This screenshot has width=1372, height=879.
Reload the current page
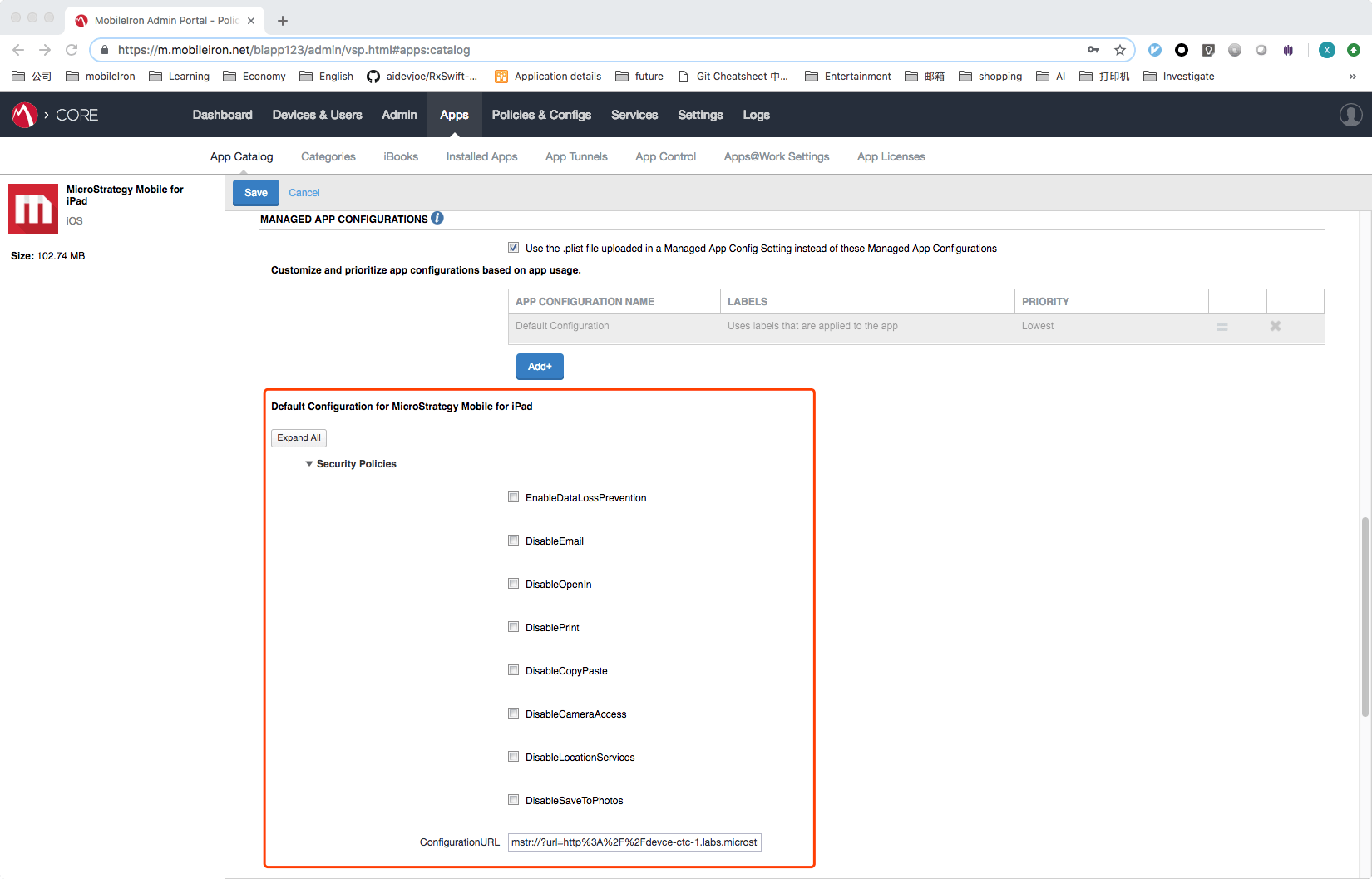coord(72,50)
